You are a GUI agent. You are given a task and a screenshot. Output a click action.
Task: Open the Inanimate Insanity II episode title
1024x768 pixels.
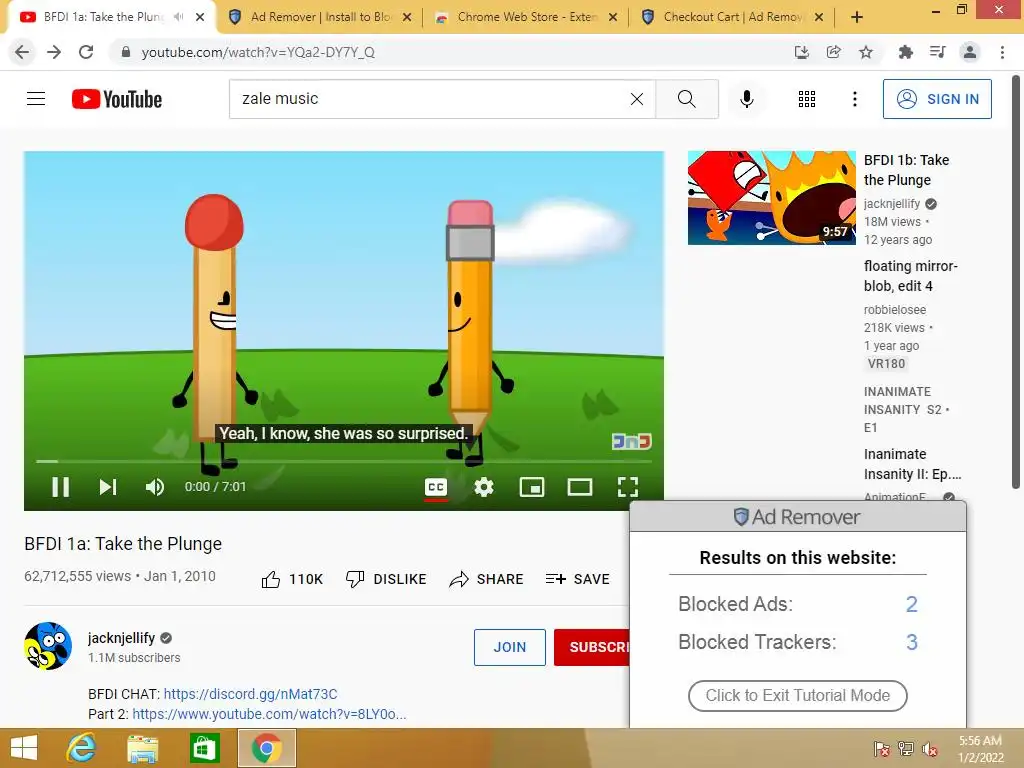(x=912, y=464)
